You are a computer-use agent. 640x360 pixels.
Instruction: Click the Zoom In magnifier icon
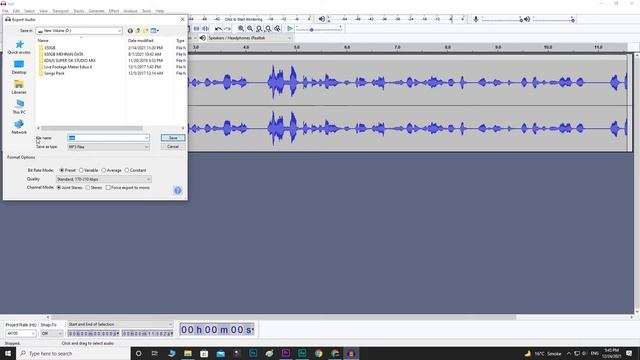coord(241,29)
